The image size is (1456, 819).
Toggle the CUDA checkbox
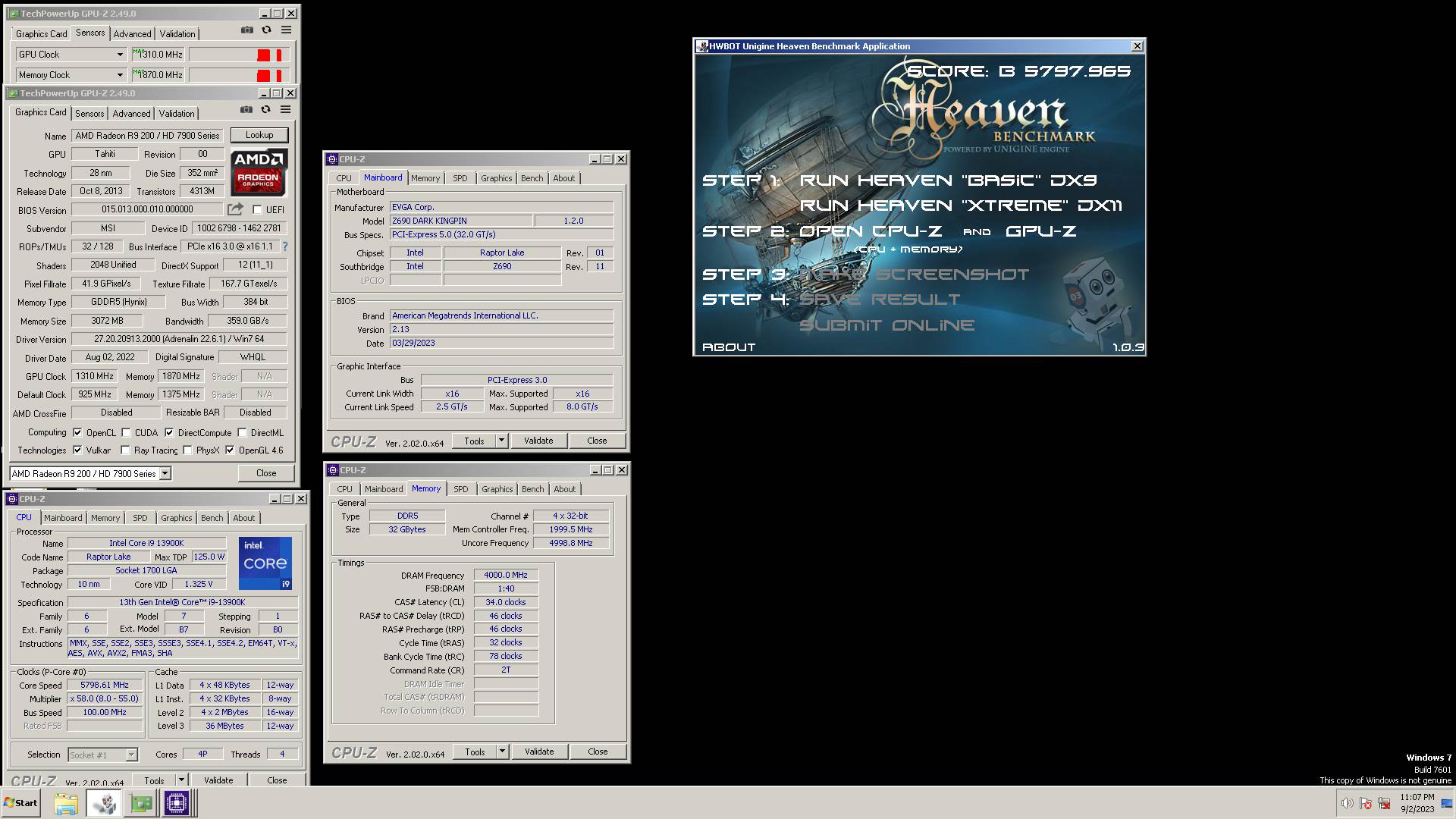click(x=126, y=433)
